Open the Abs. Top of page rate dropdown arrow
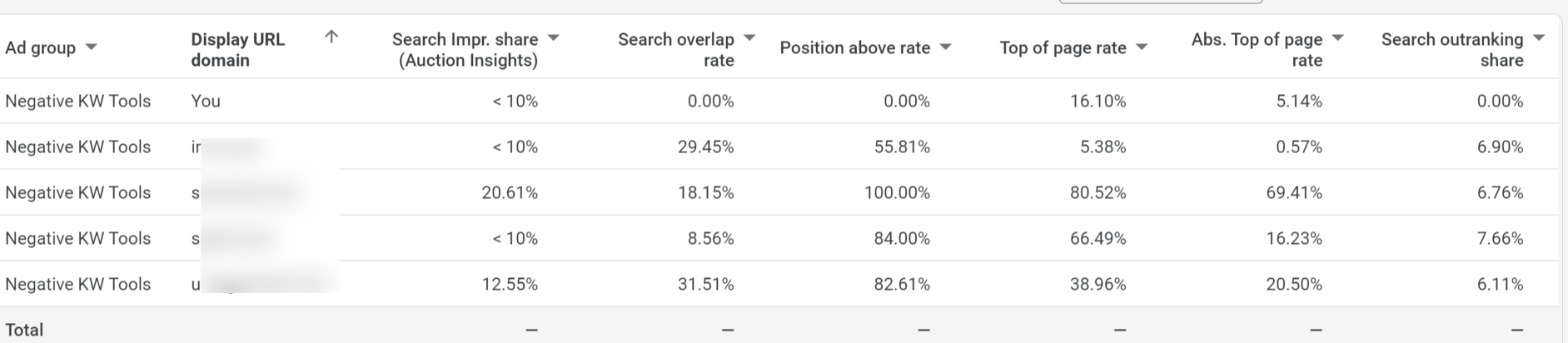This screenshot has width=1568, height=343. (1338, 38)
